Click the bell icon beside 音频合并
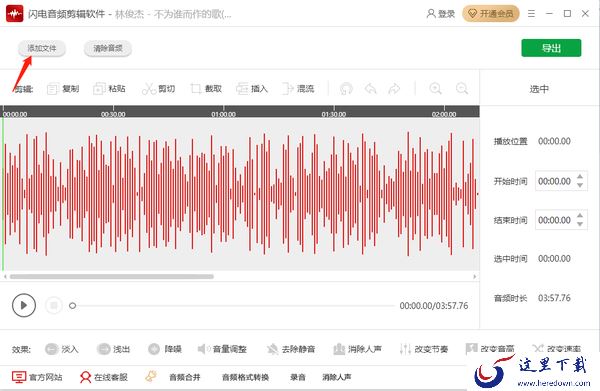 [x=151, y=376]
